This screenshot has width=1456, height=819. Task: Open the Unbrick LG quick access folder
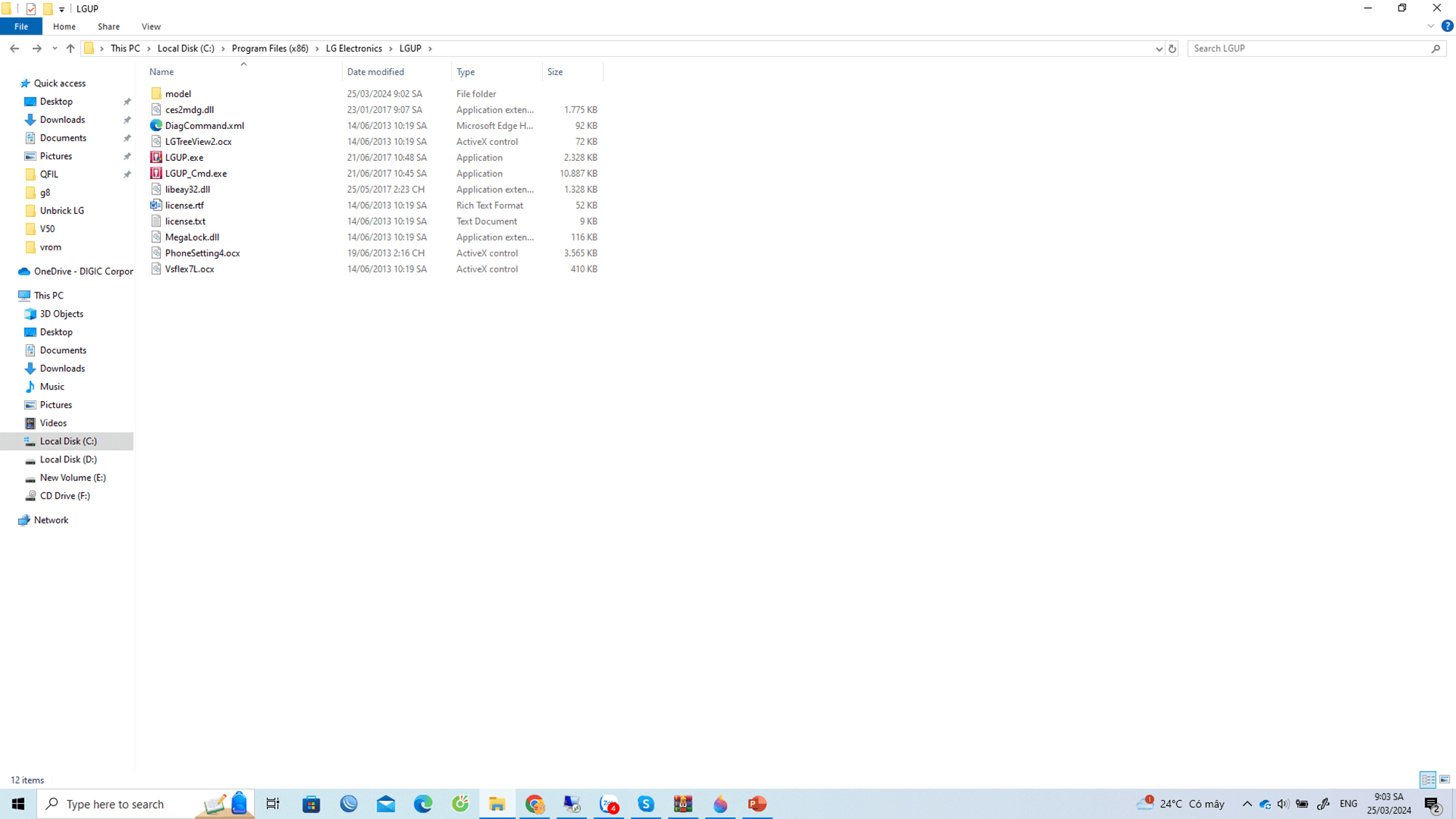(x=62, y=210)
